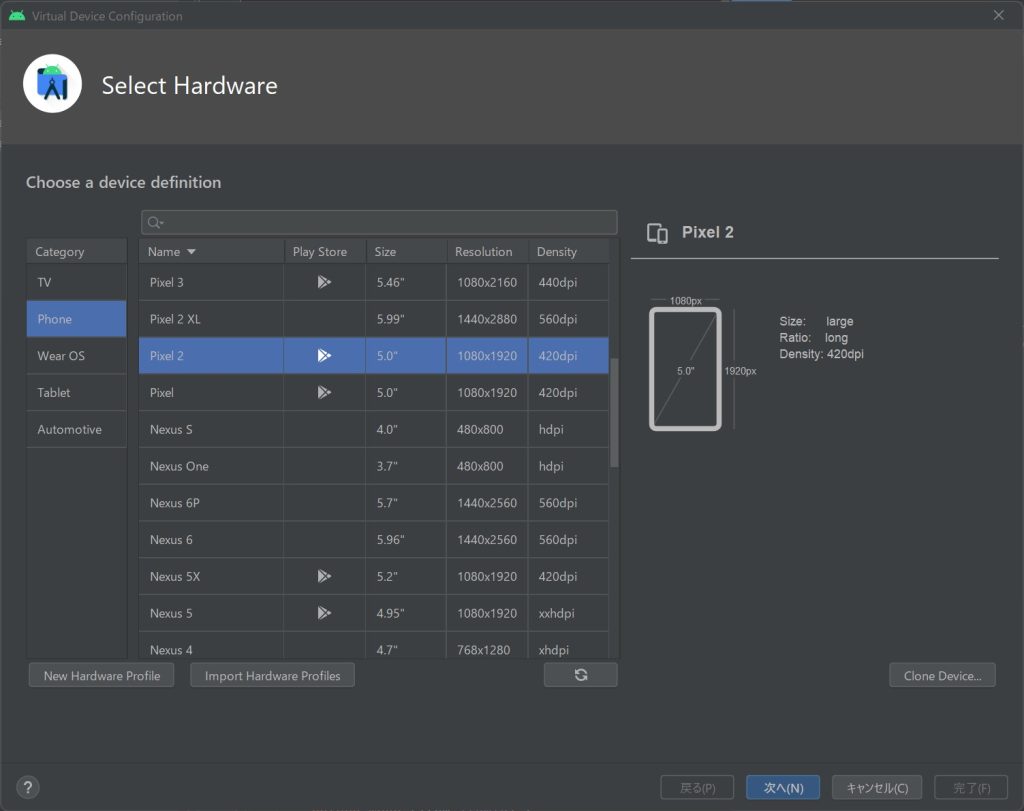Close the Virtual Device Configuration window
The image size is (1024, 811).
coord(999,15)
